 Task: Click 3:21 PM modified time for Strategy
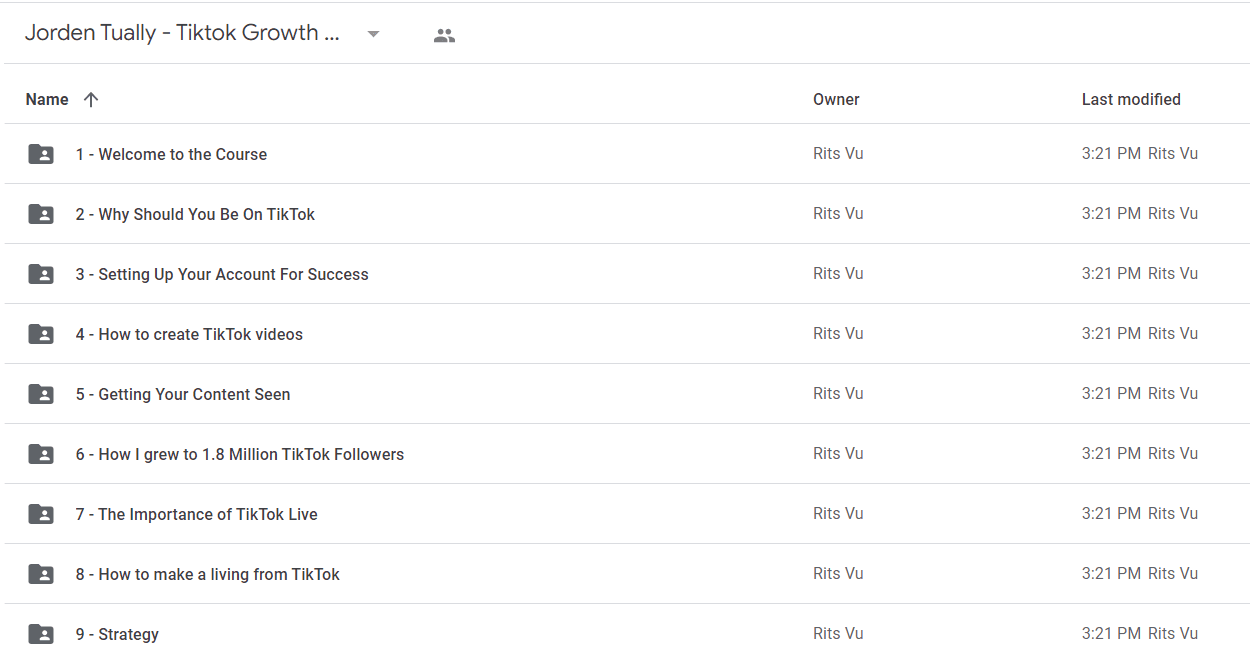tap(1111, 634)
